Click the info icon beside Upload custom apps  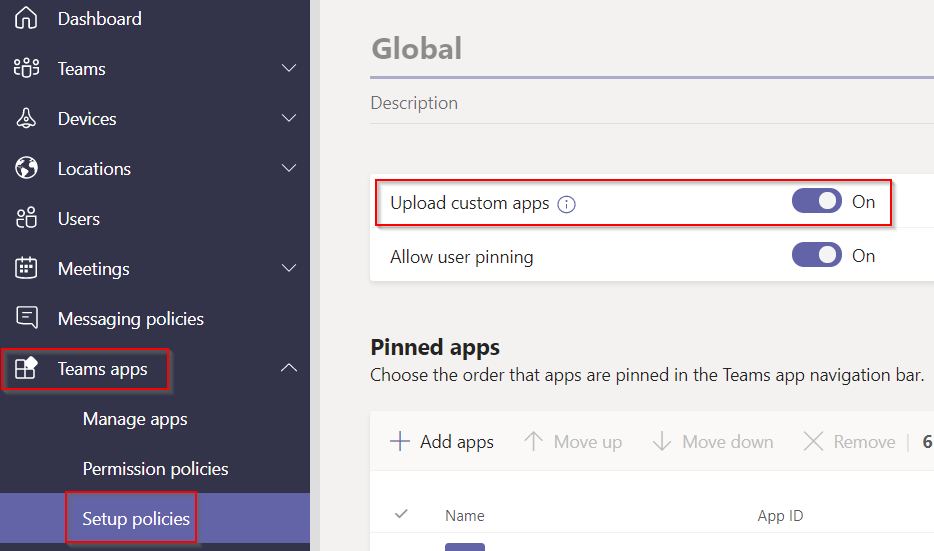coord(566,204)
